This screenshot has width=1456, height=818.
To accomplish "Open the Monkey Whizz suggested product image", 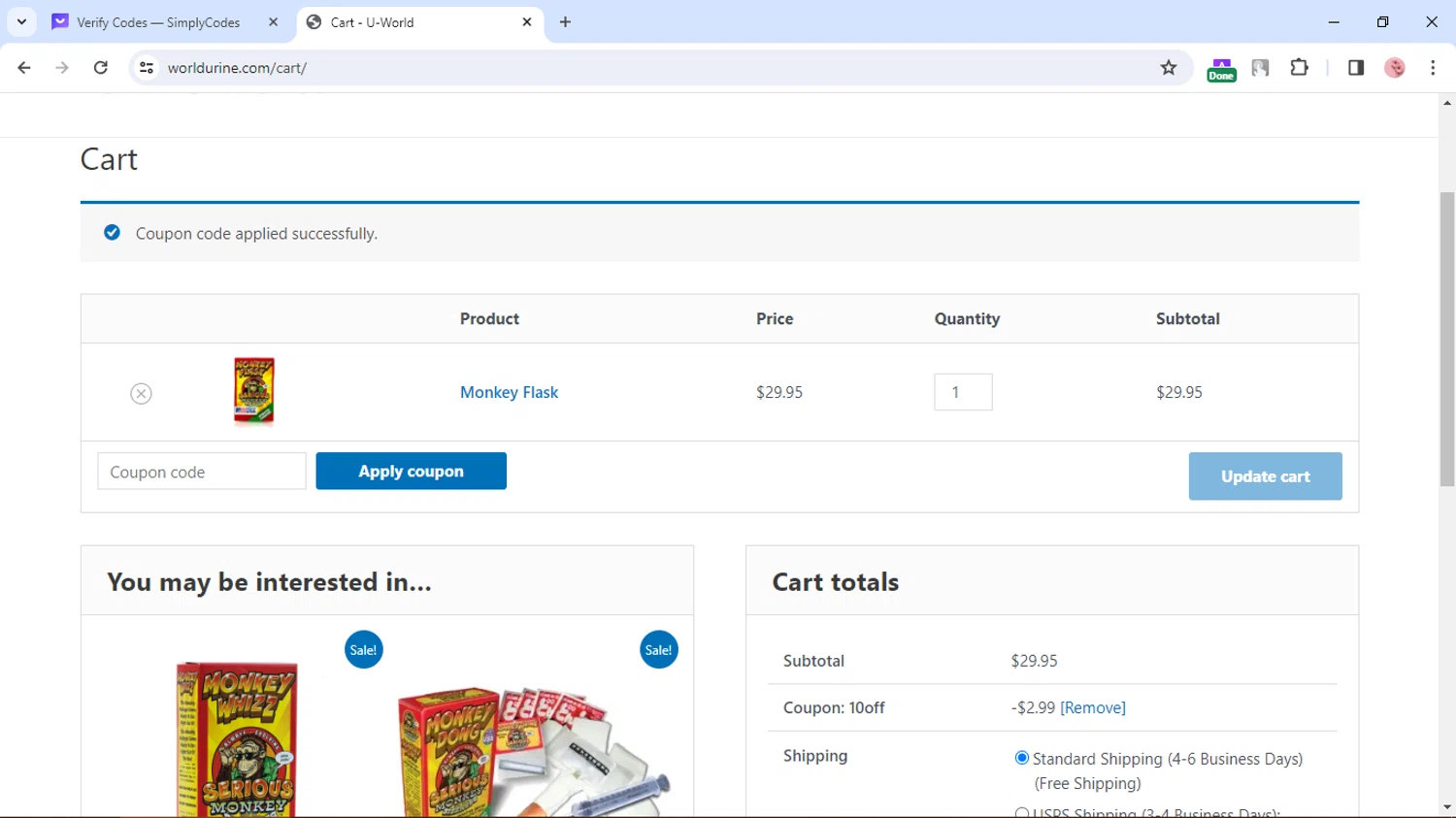I will (x=237, y=737).
